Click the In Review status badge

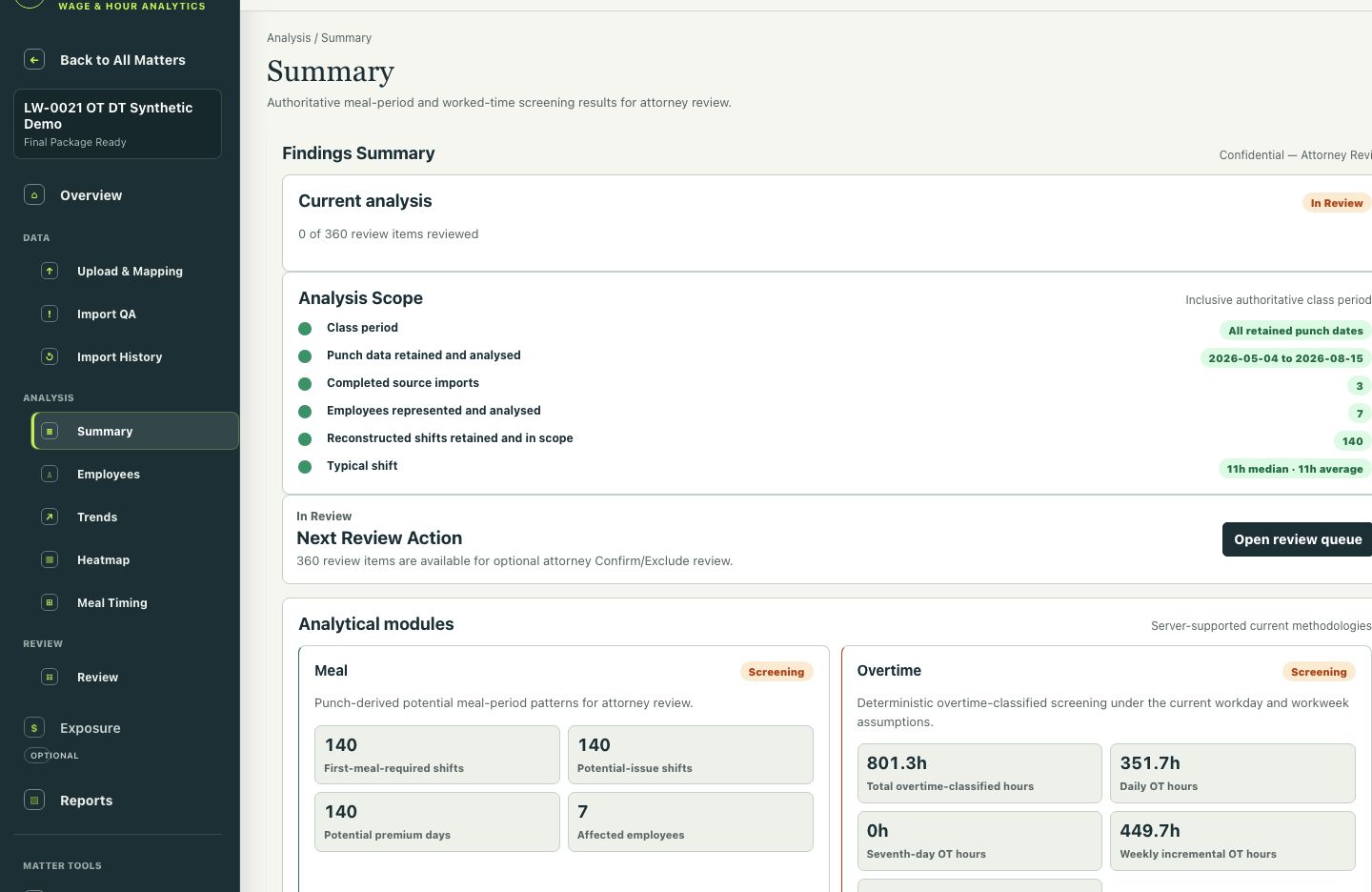pos(1336,203)
